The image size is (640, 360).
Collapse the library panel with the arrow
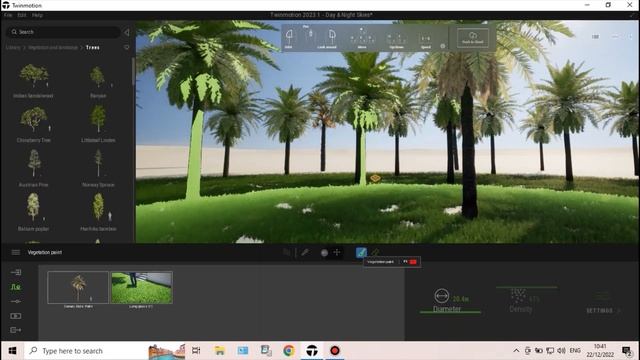click(x=127, y=32)
